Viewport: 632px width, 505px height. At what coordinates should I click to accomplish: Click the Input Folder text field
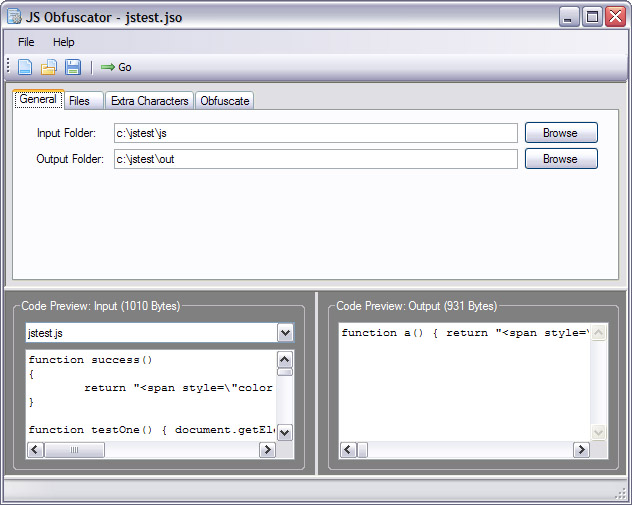click(316, 133)
